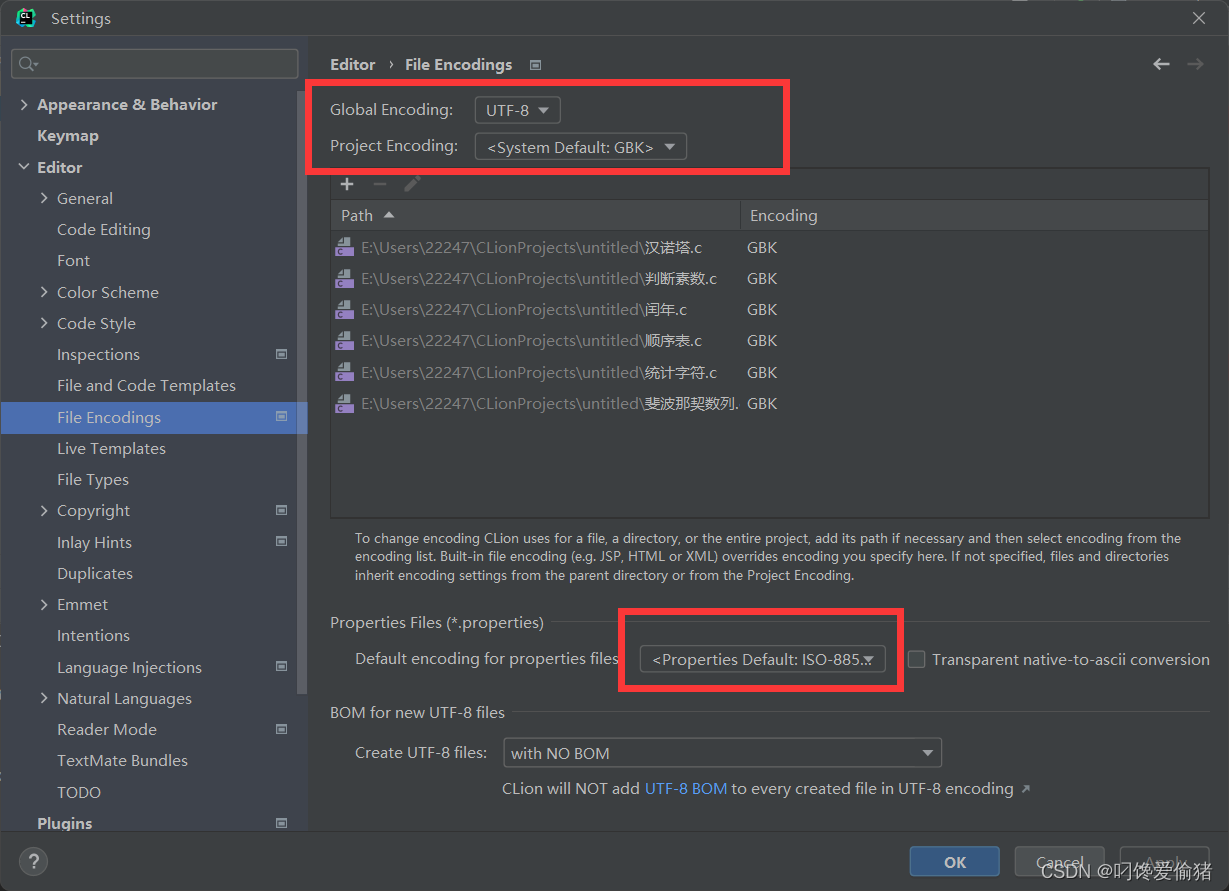Click the C file icon for 闰年.c
Image resolution: width=1229 pixels, height=891 pixels.
[344, 309]
